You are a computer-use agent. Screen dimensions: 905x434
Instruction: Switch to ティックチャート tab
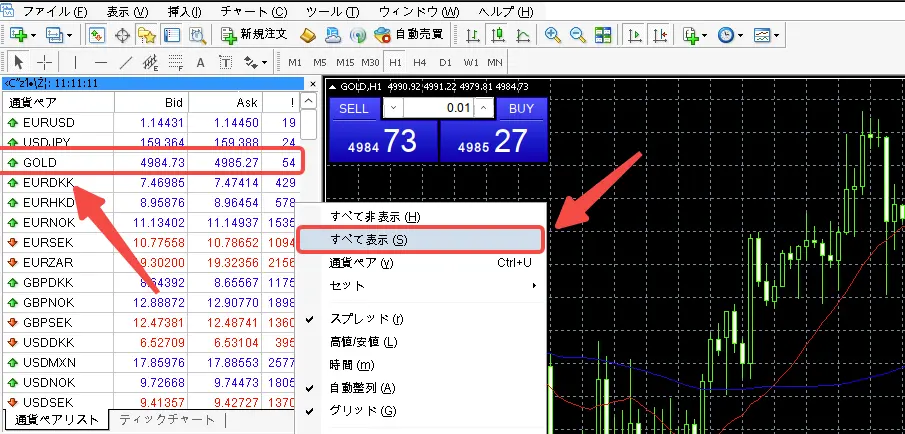pyautogui.click(x=167, y=420)
